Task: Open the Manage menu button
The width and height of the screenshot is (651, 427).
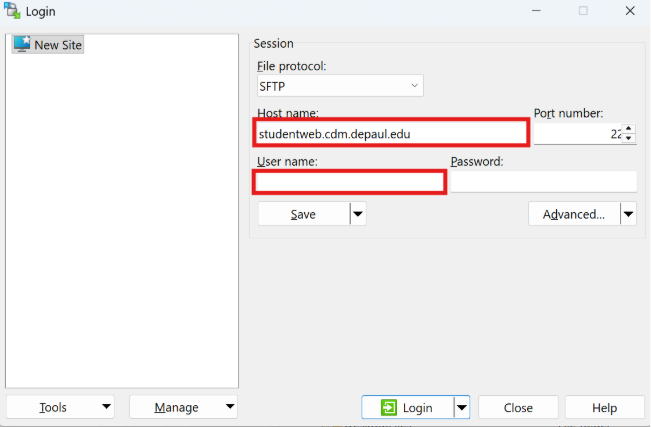Action: point(183,407)
